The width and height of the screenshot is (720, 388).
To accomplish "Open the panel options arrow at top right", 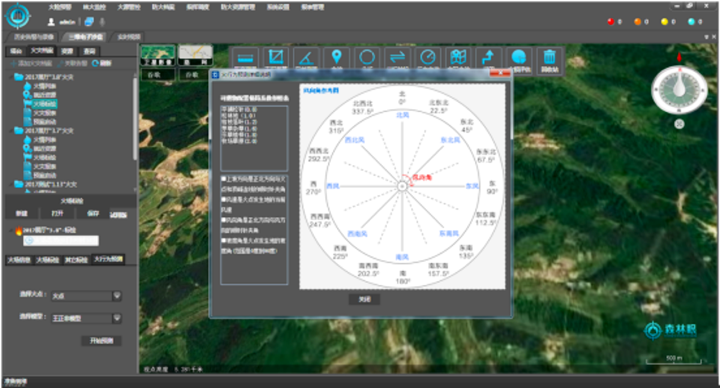I will 707,37.
